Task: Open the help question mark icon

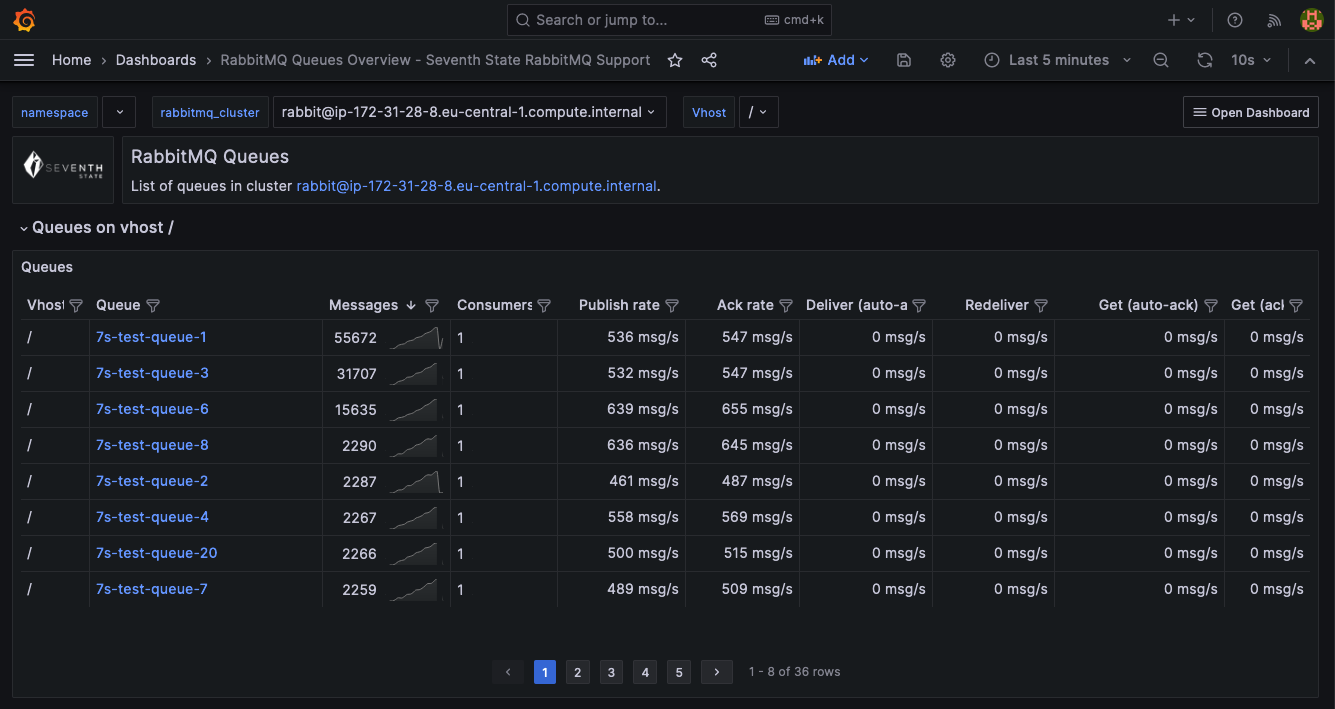Action: click(x=1235, y=20)
